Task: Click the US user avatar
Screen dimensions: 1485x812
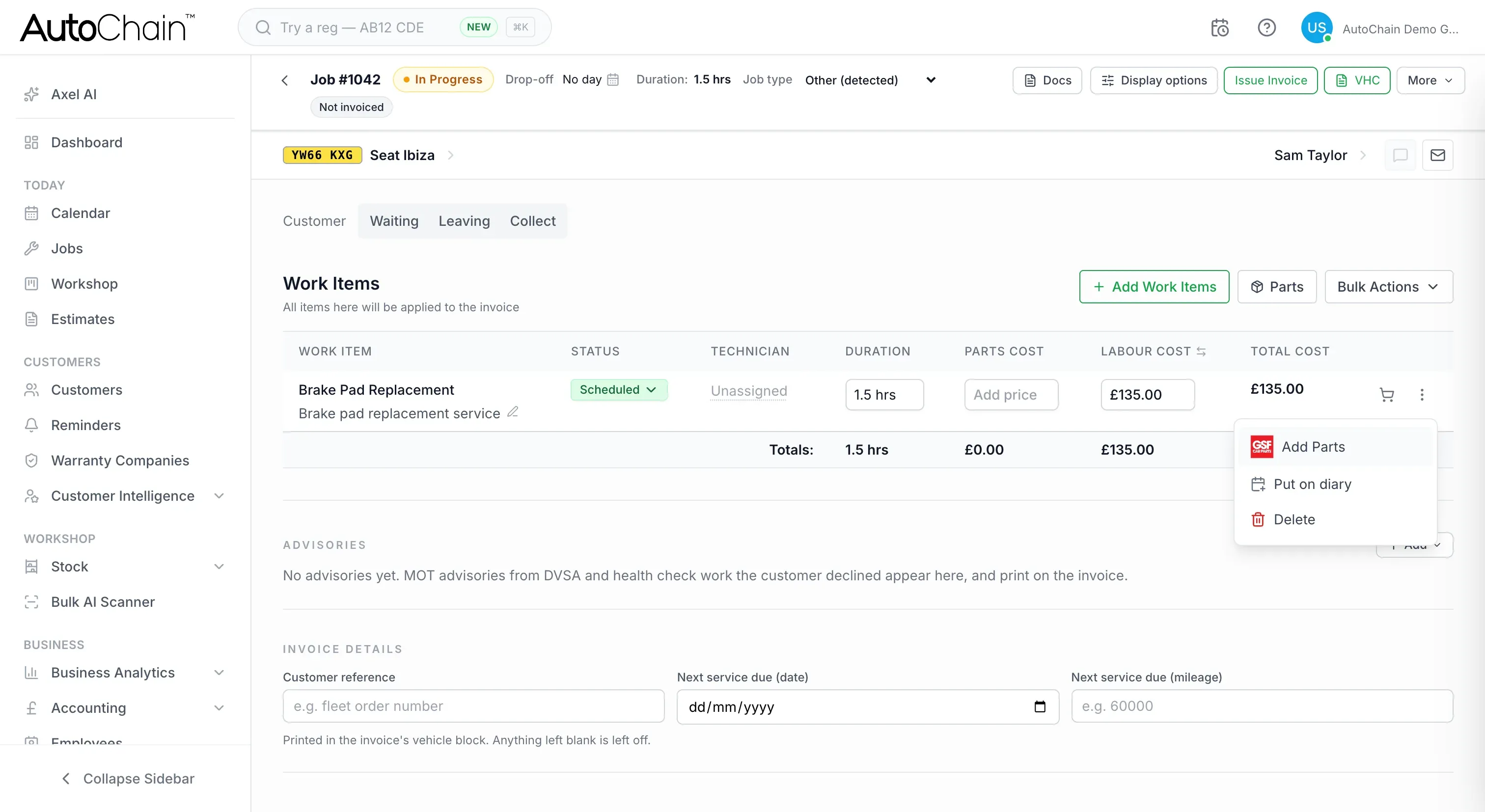Action: [x=1317, y=27]
